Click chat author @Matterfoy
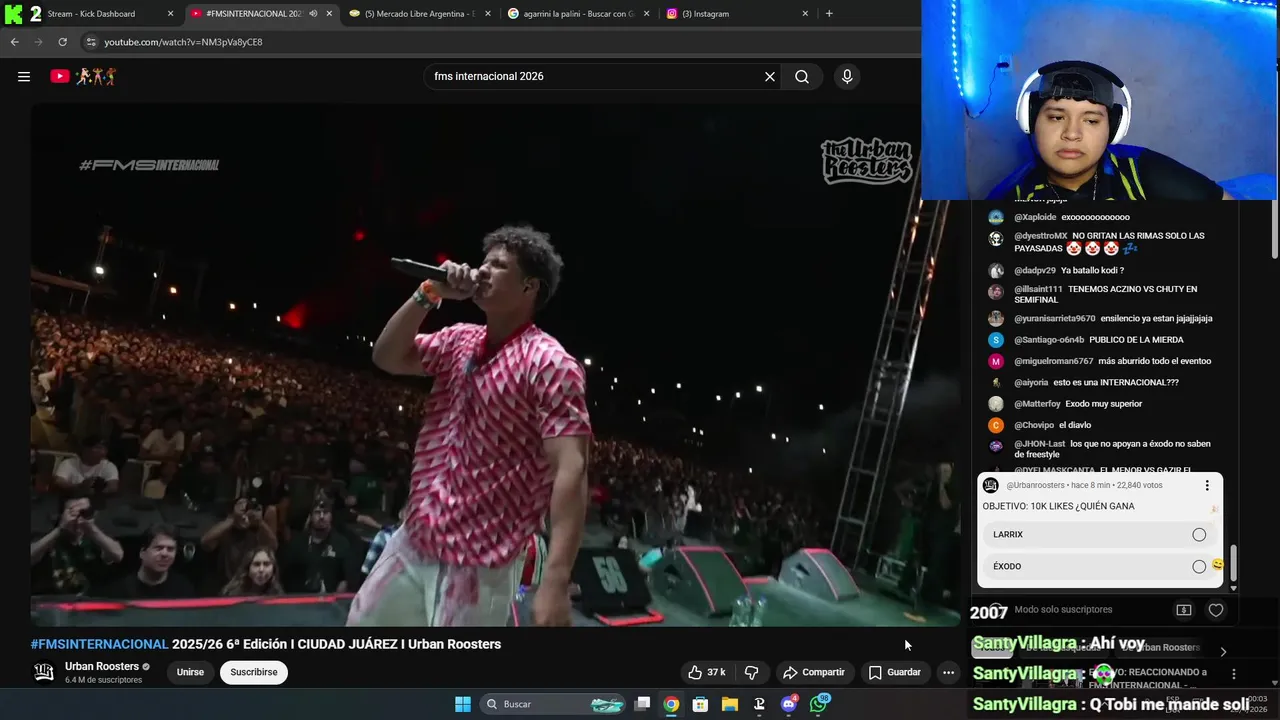Screen dimensions: 1280x720 (1037, 404)
